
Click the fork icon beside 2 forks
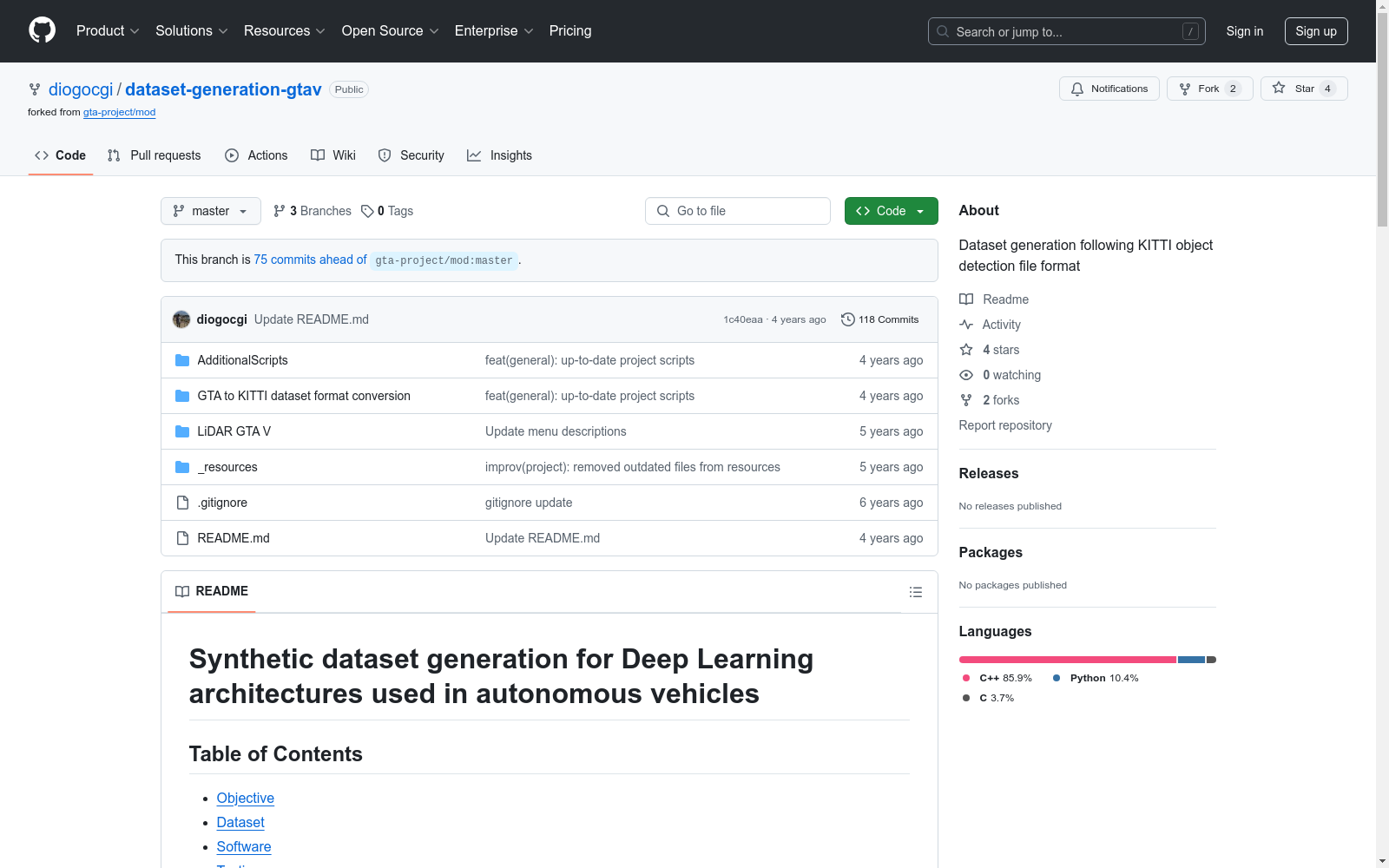(966, 400)
